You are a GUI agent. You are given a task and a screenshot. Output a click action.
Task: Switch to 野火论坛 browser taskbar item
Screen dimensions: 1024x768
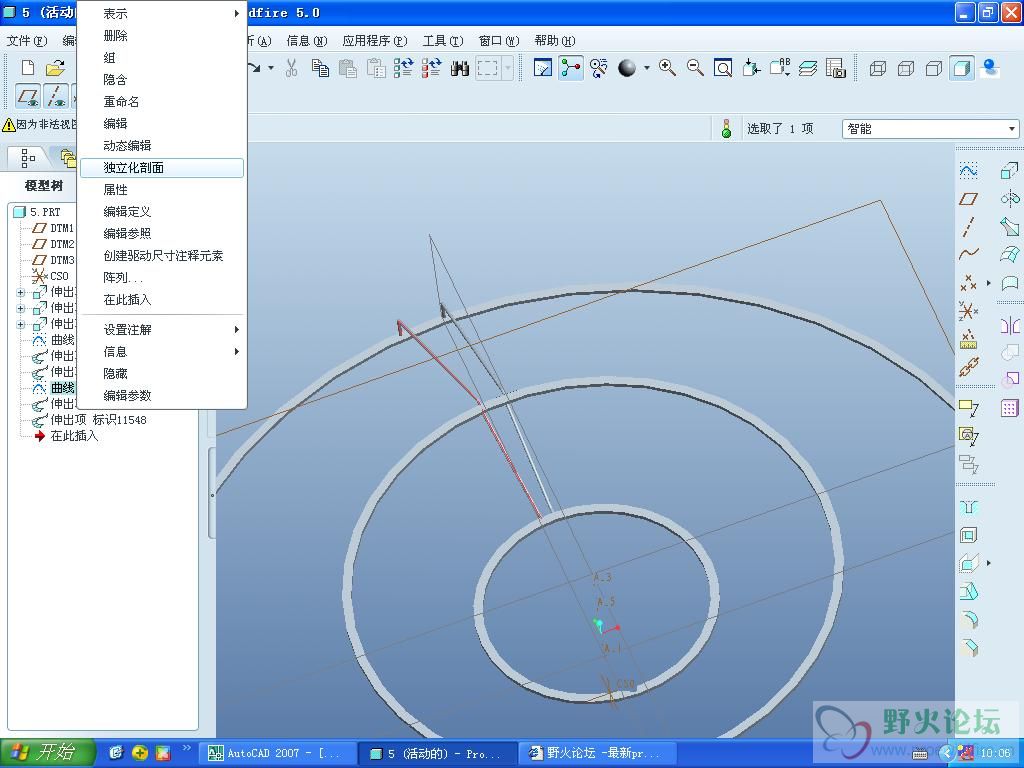tap(598, 753)
